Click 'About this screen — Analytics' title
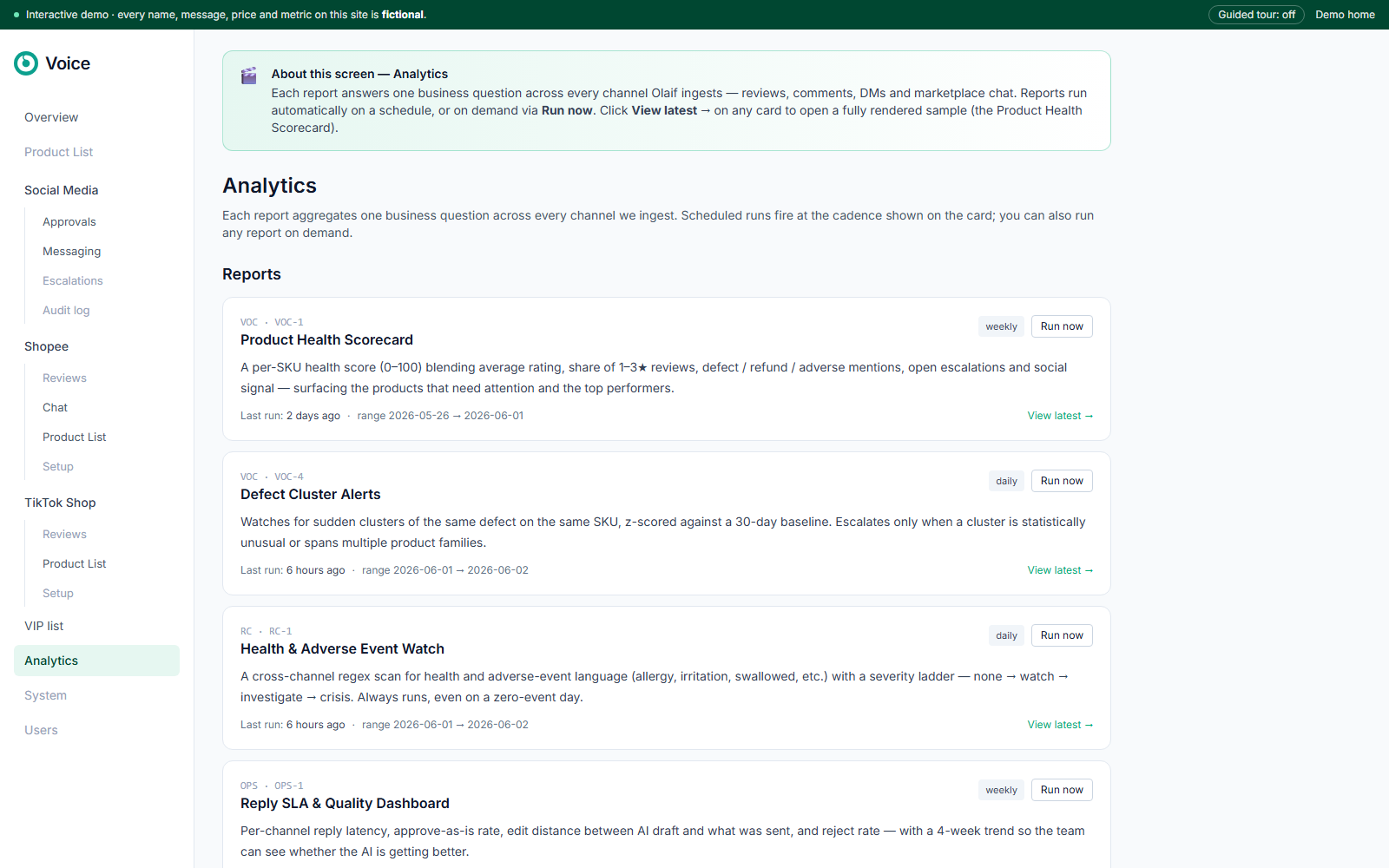This screenshot has height=868, width=1389. [359, 74]
